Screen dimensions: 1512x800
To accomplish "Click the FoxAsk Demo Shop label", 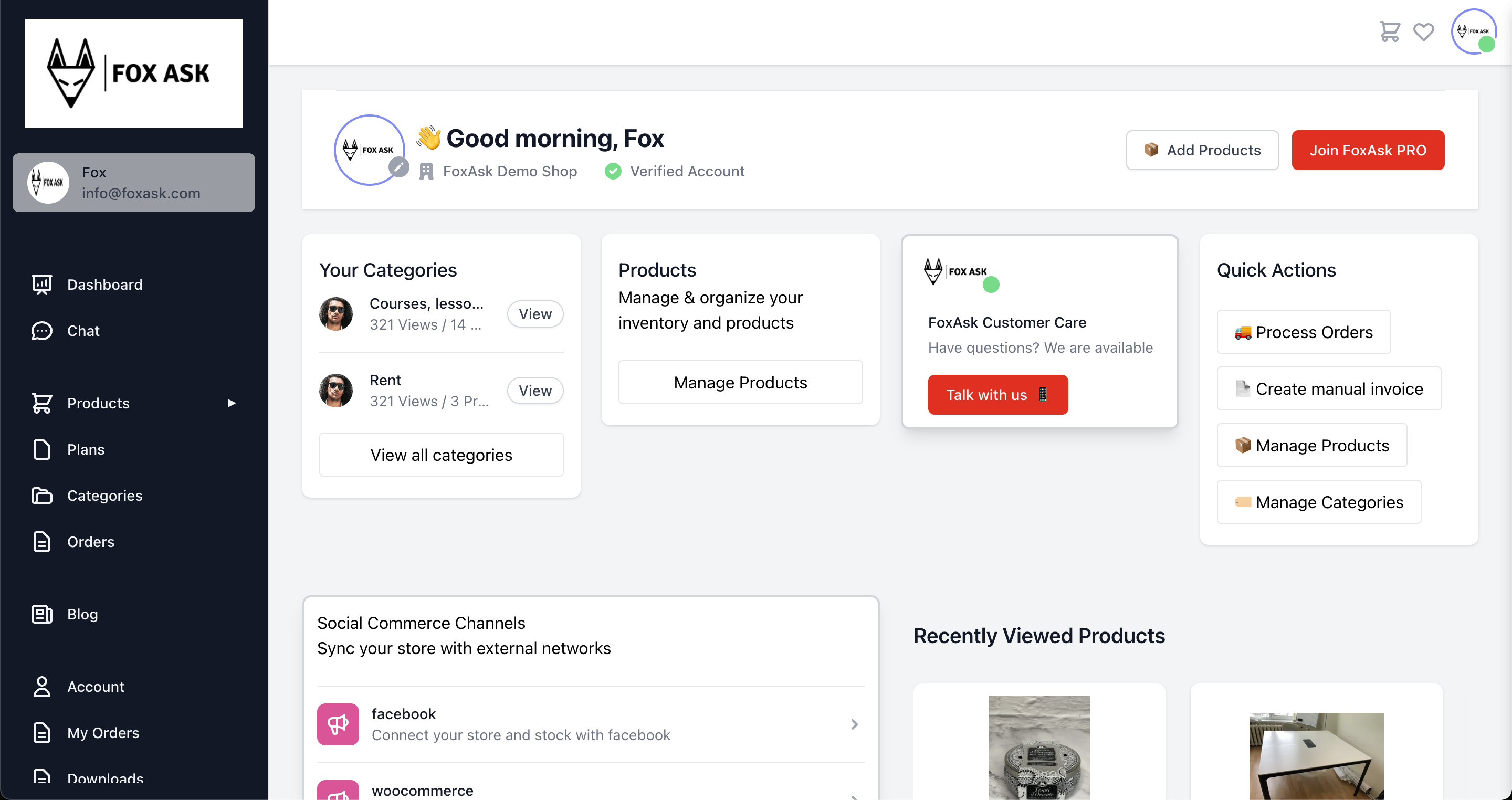I will tap(509, 171).
